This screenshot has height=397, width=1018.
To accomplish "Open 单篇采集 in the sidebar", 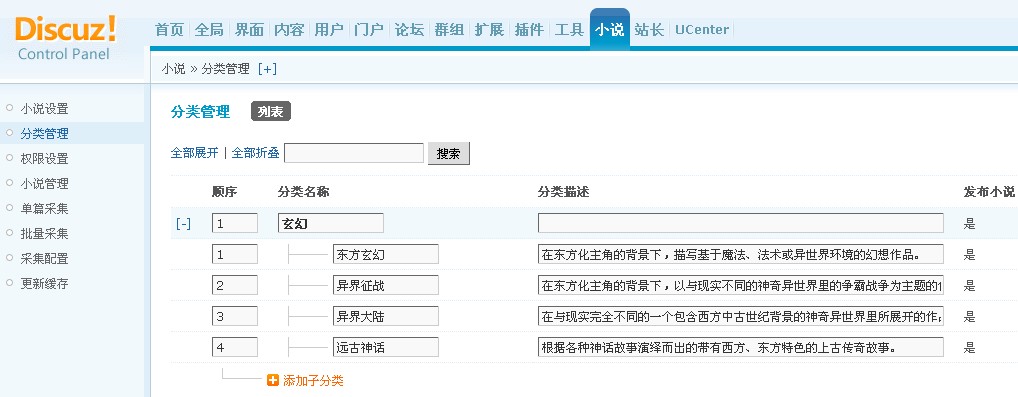I will (x=44, y=209).
